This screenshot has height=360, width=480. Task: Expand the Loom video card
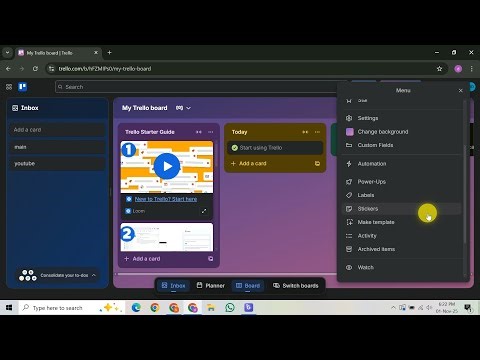click(x=204, y=211)
